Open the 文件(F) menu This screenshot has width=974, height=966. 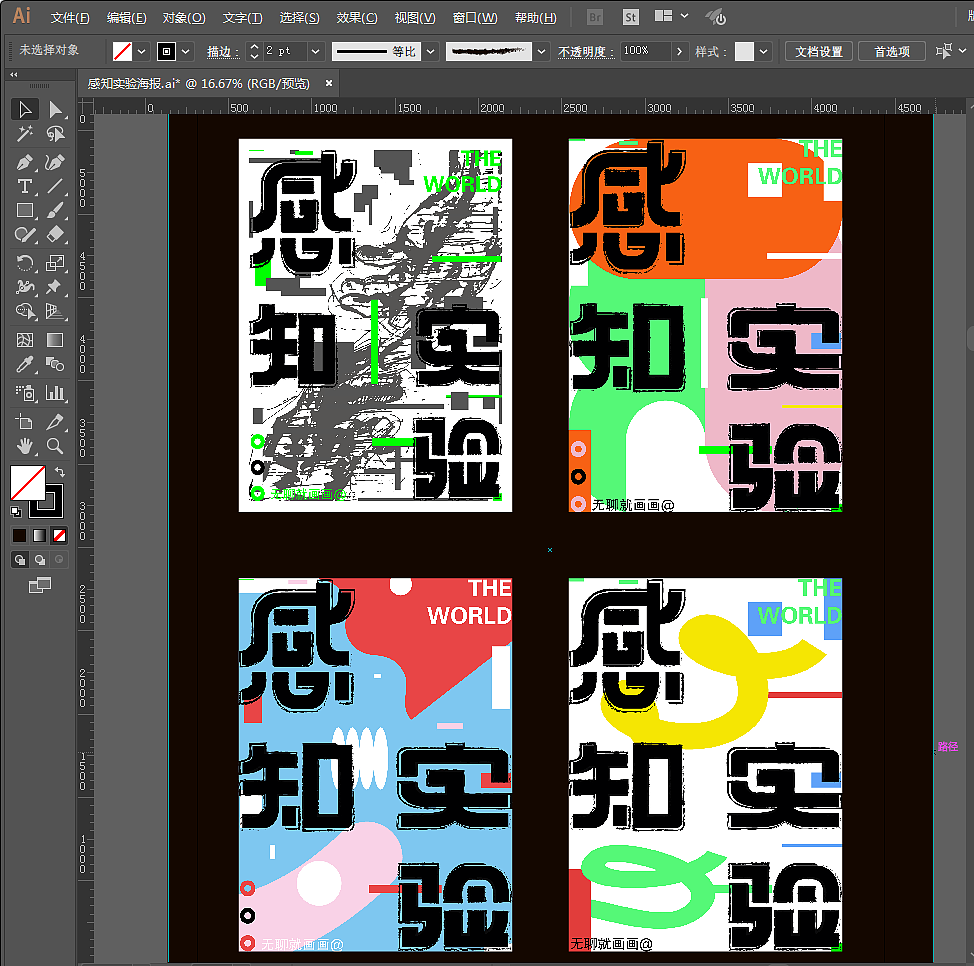click(x=70, y=18)
